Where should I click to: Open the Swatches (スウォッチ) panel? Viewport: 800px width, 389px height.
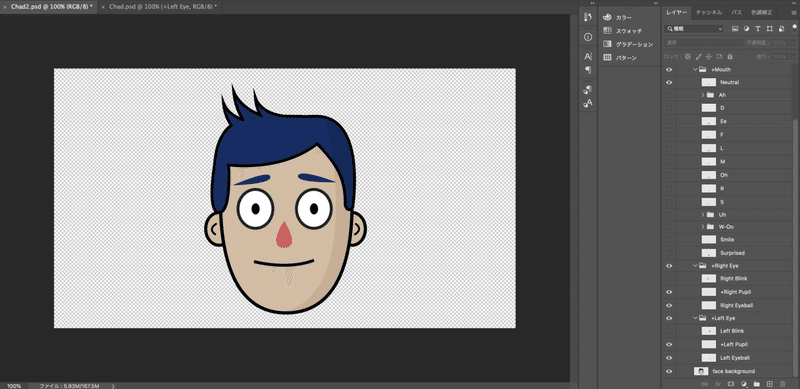(621, 31)
